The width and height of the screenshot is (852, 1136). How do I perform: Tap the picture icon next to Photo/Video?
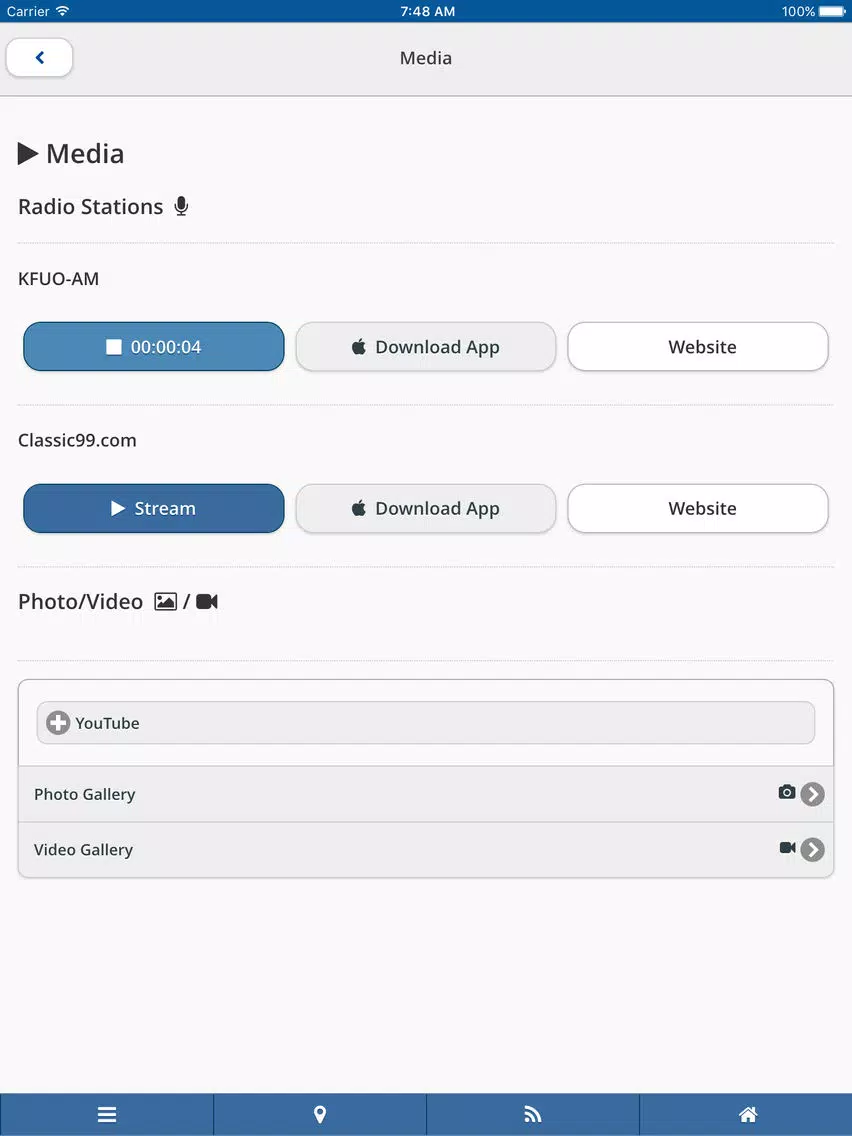(x=165, y=602)
